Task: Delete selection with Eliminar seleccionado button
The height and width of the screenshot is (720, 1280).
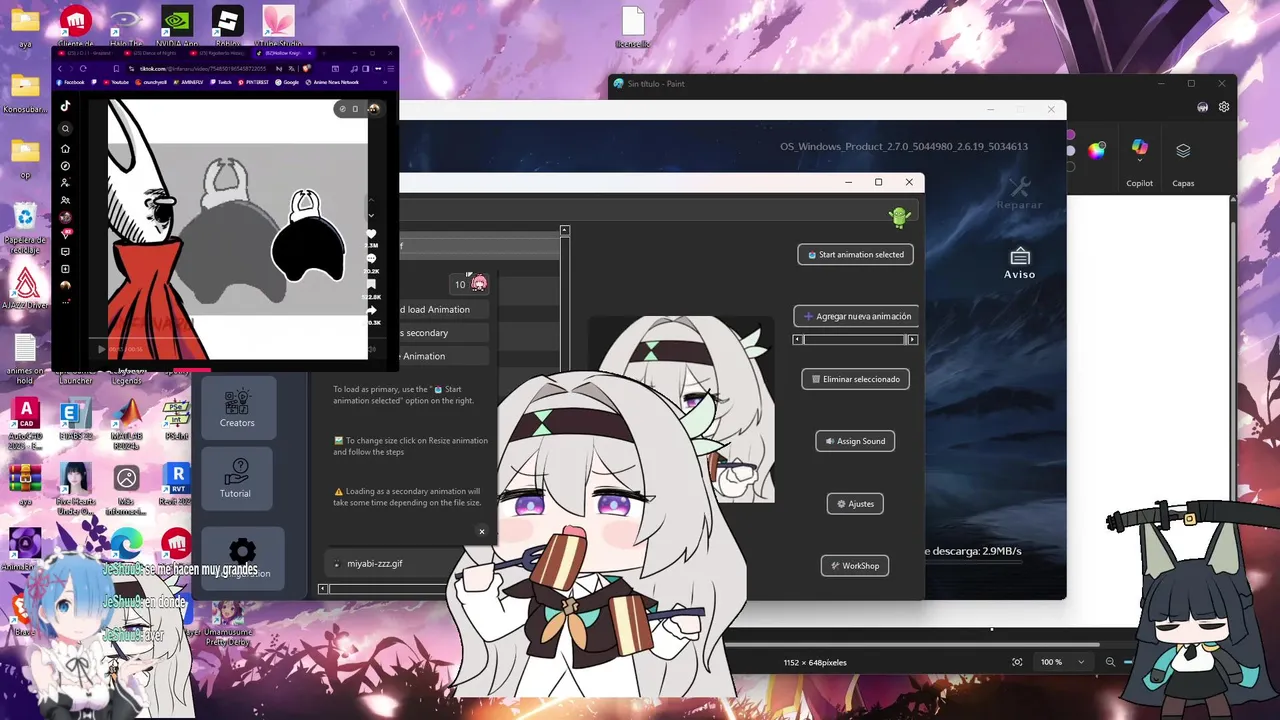Action: pos(855,379)
